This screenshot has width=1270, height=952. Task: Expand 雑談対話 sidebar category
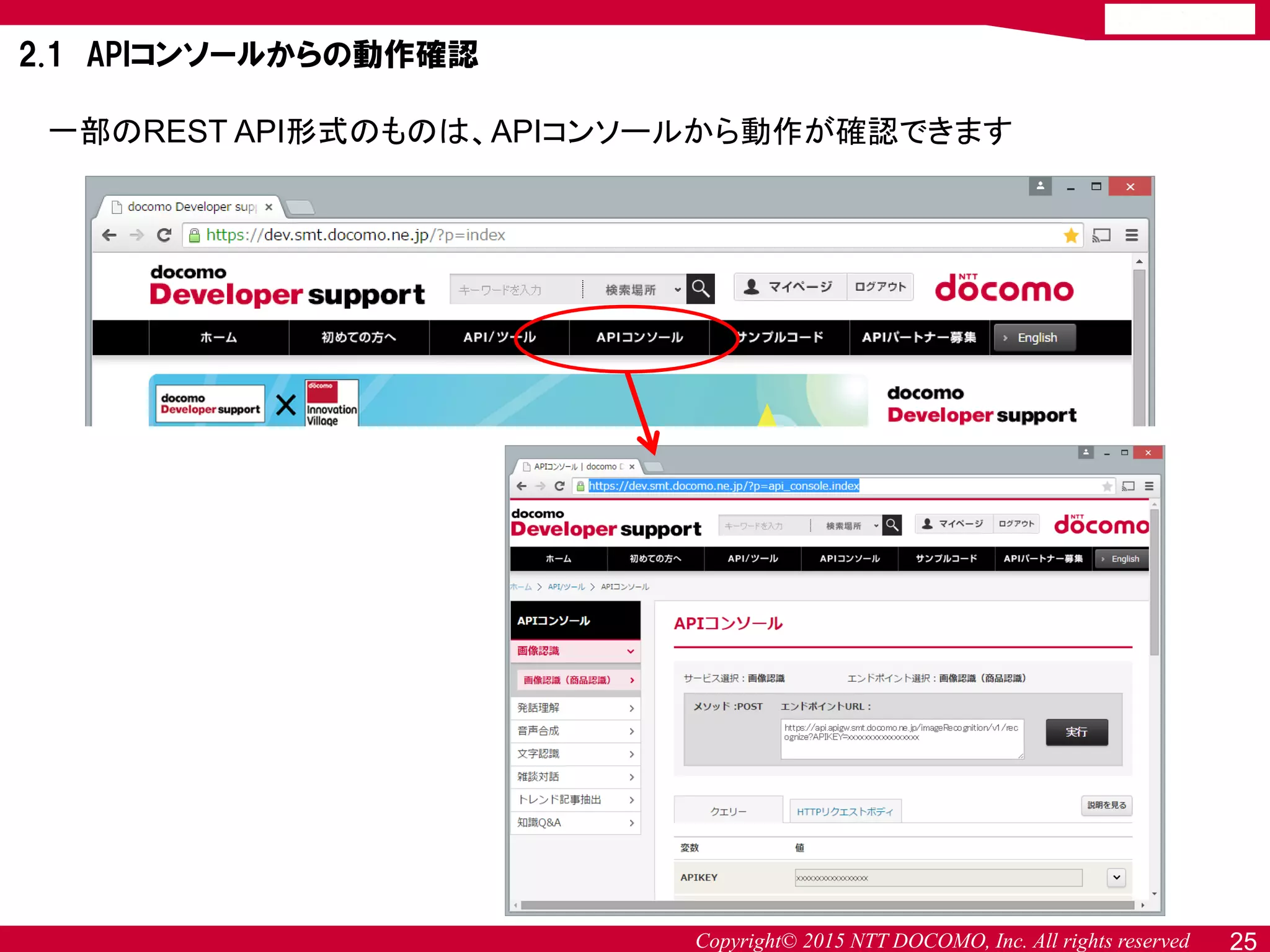click(575, 777)
